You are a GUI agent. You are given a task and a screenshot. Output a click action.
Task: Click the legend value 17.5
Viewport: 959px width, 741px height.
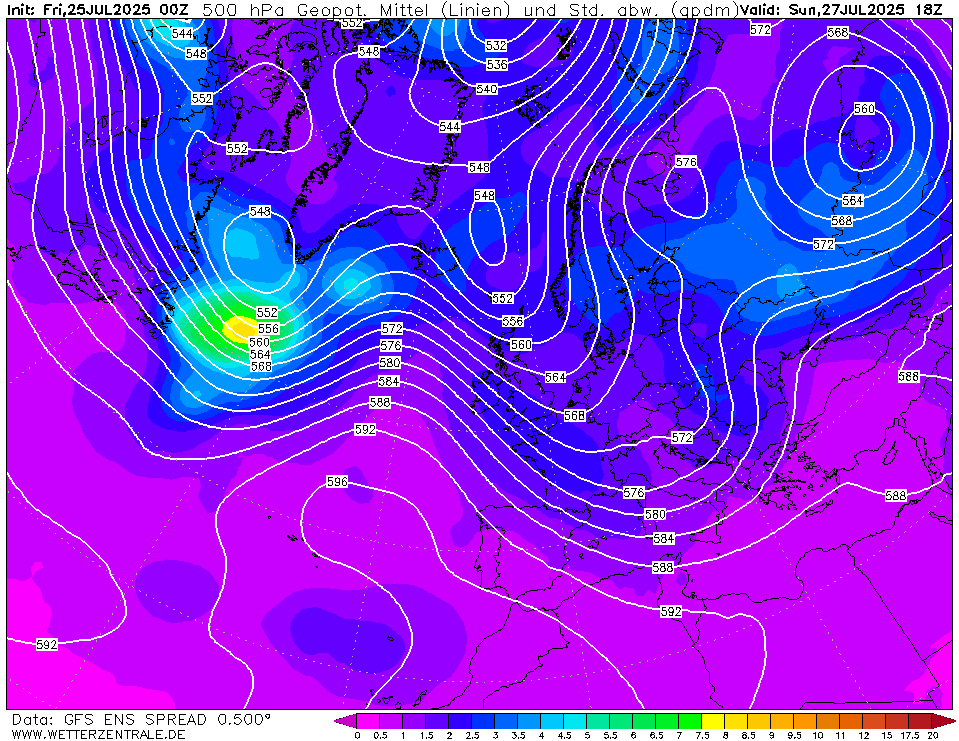[909, 735]
